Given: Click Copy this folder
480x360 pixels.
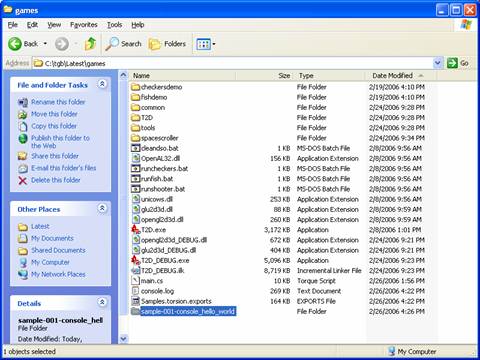Looking at the screenshot, I should pyautogui.click(x=54, y=126).
